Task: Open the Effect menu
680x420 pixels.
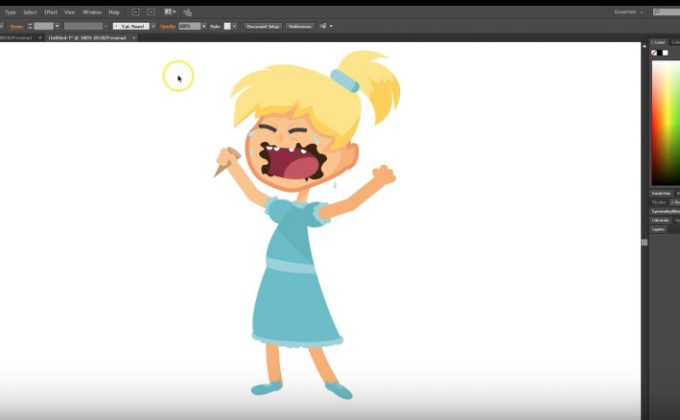Action: pyautogui.click(x=51, y=12)
